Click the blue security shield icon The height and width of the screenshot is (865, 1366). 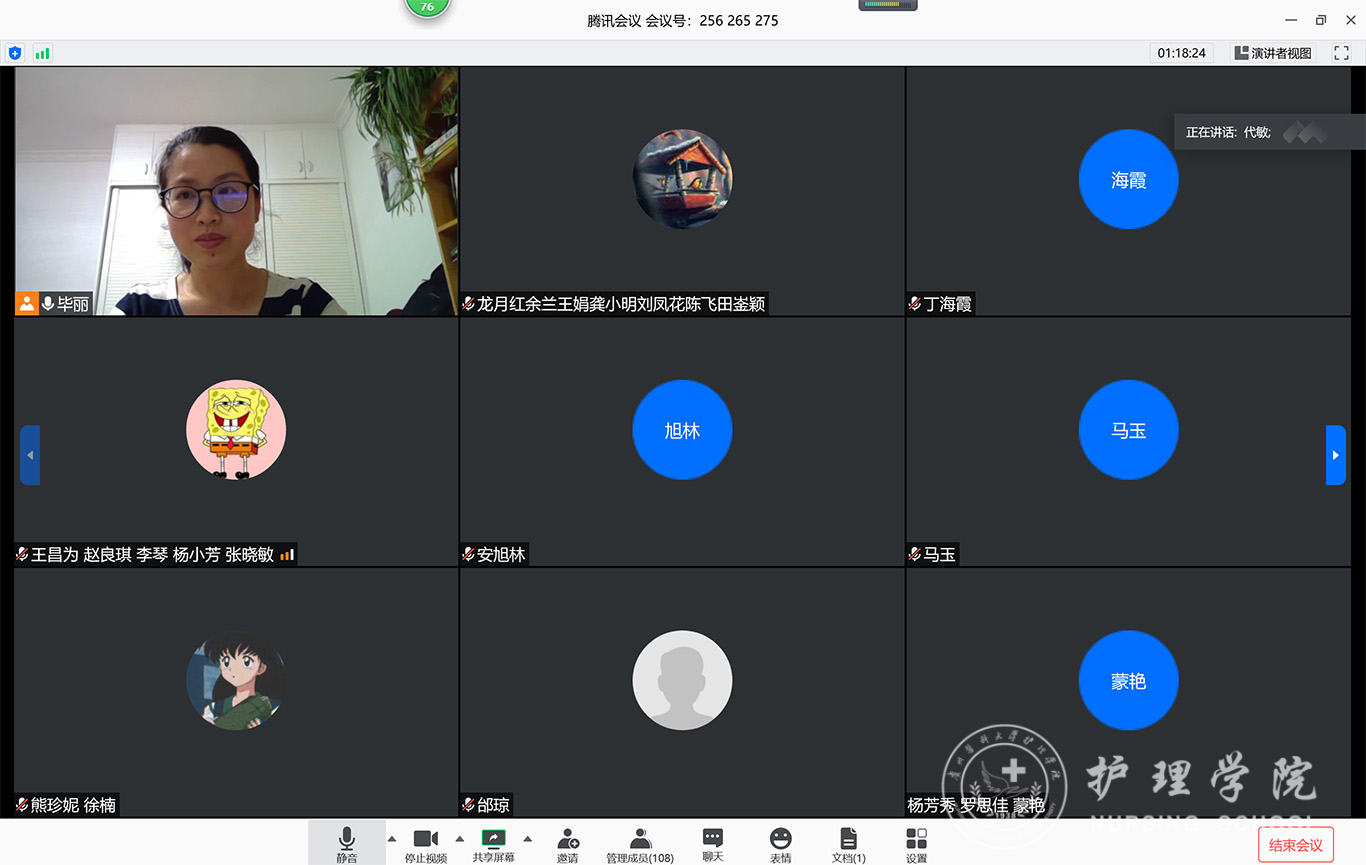[15, 53]
